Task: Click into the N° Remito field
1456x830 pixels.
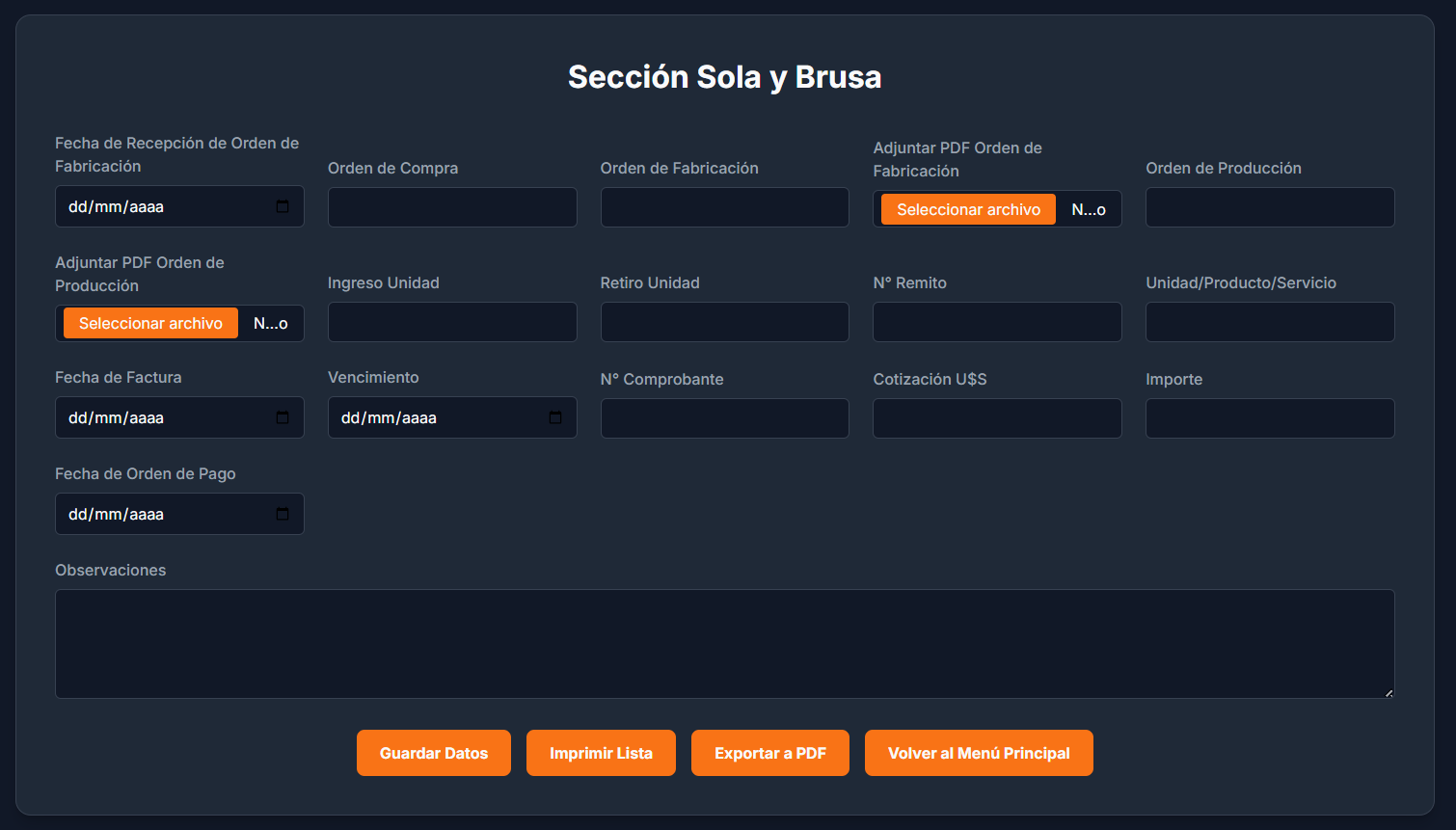Action: (997, 321)
